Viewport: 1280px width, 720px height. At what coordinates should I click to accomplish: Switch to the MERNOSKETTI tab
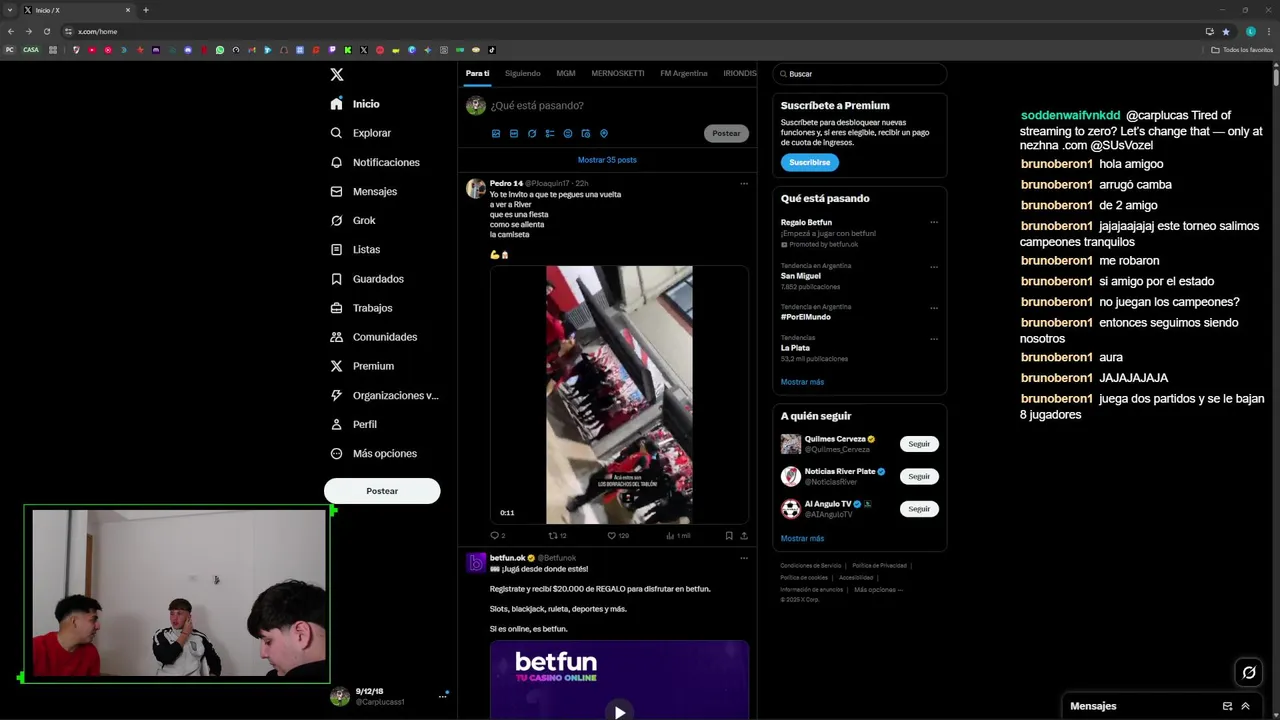pyautogui.click(x=617, y=73)
